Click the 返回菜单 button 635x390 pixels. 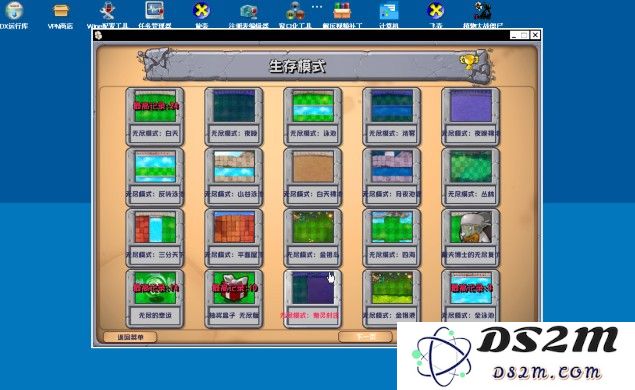point(130,337)
